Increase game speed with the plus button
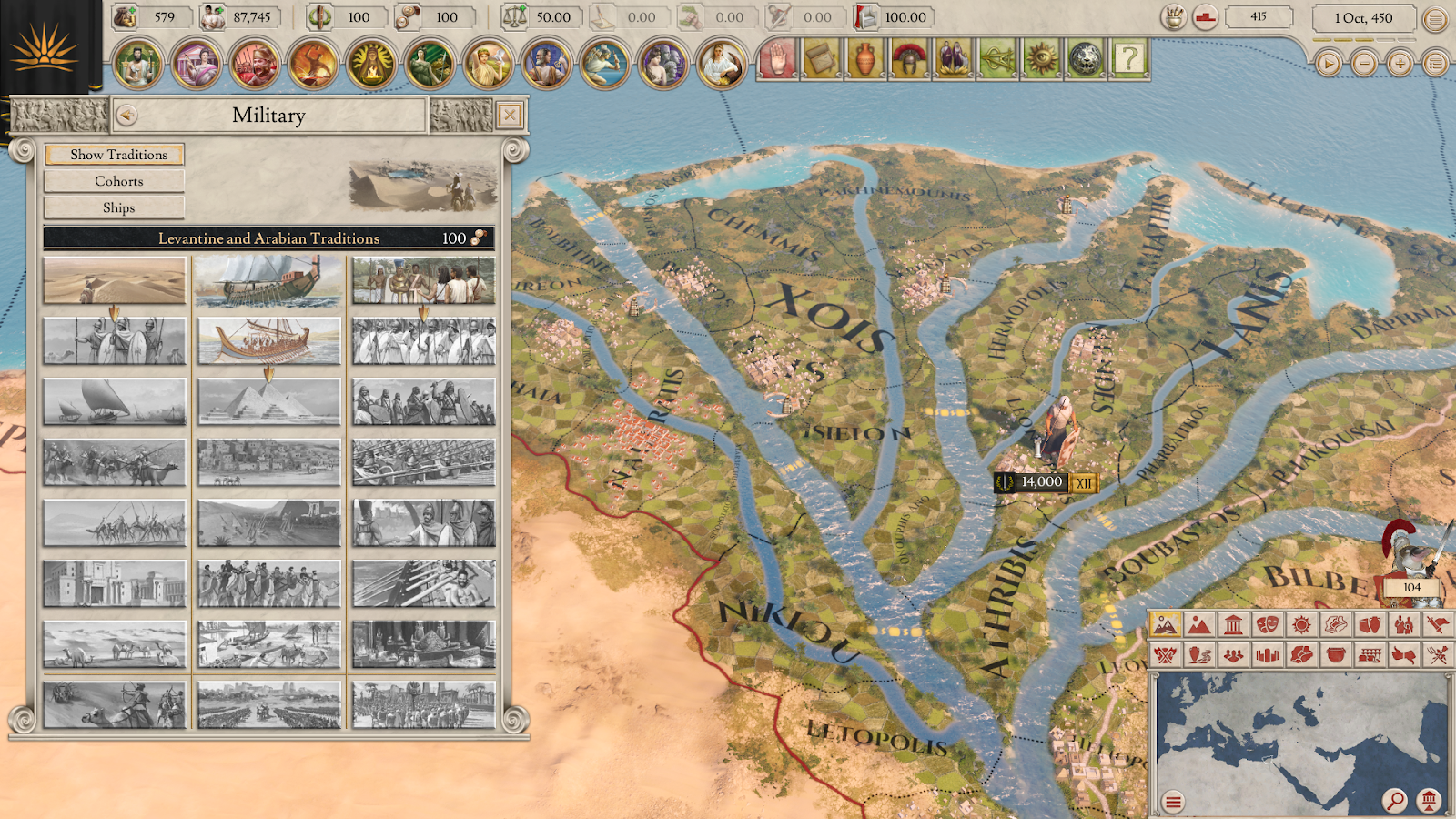Image resolution: width=1456 pixels, height=819 pixels. tap(1400, 64)
